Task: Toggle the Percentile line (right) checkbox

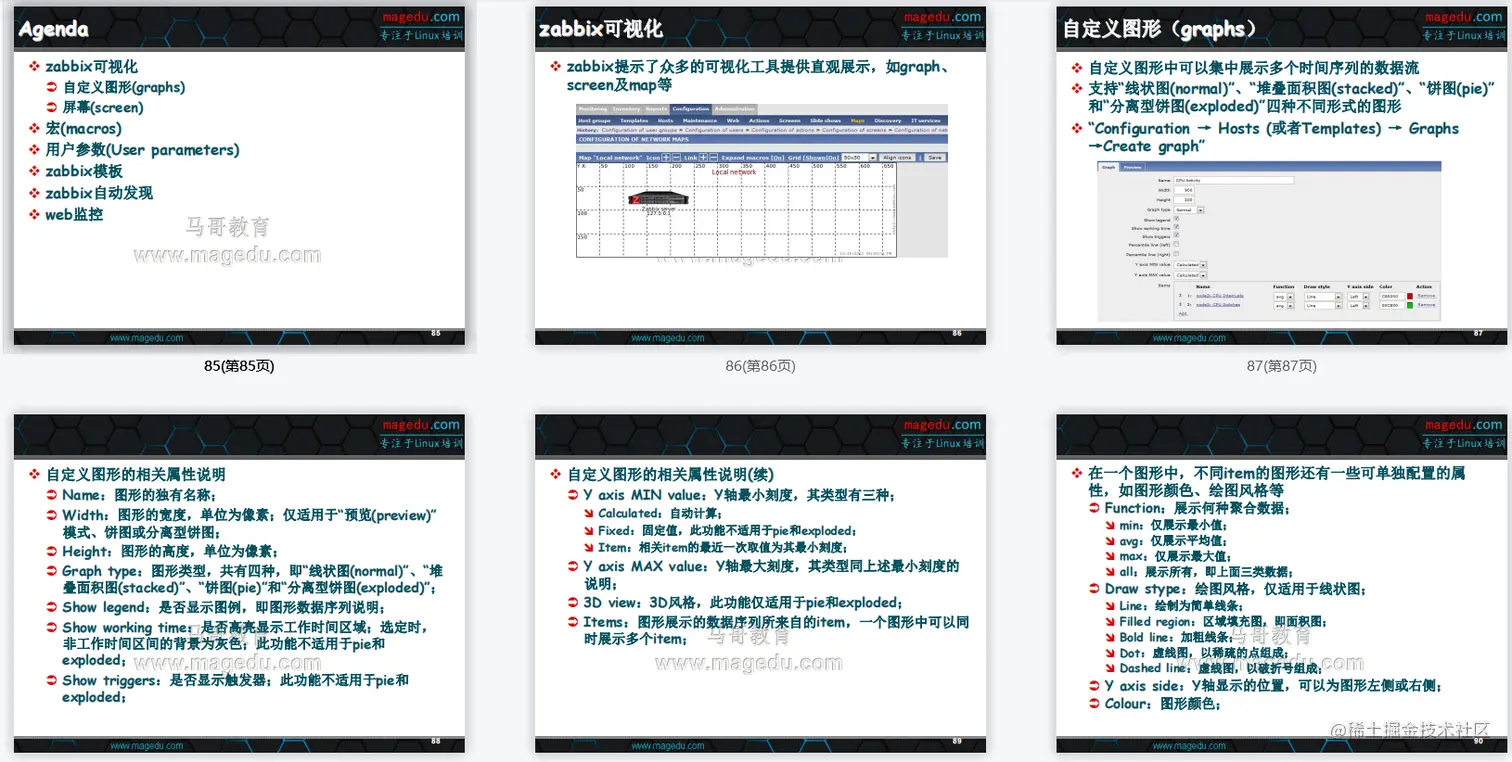Action: (x=1176, y=254)
